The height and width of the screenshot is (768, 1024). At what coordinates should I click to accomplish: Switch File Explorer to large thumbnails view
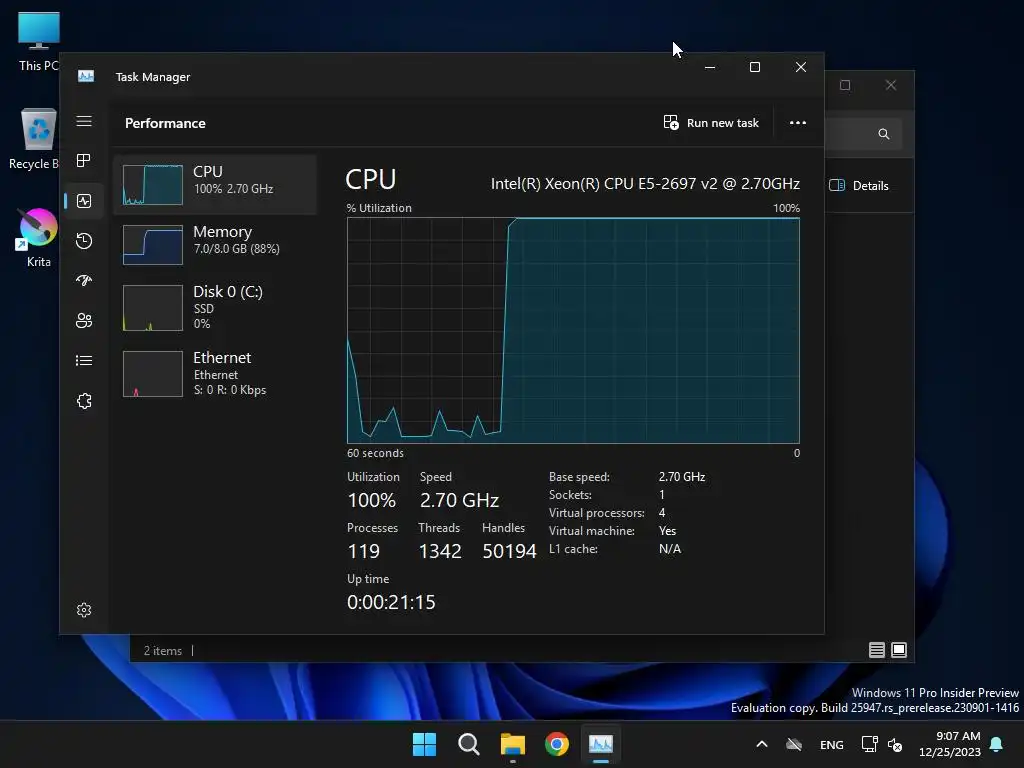click(899, 650)
